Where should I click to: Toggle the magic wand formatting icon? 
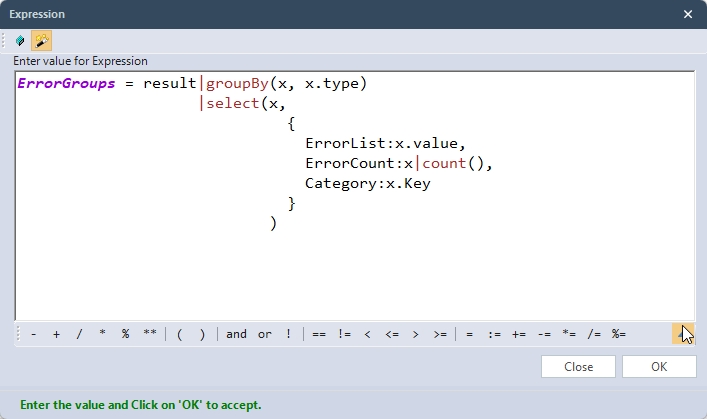[41, 41]
